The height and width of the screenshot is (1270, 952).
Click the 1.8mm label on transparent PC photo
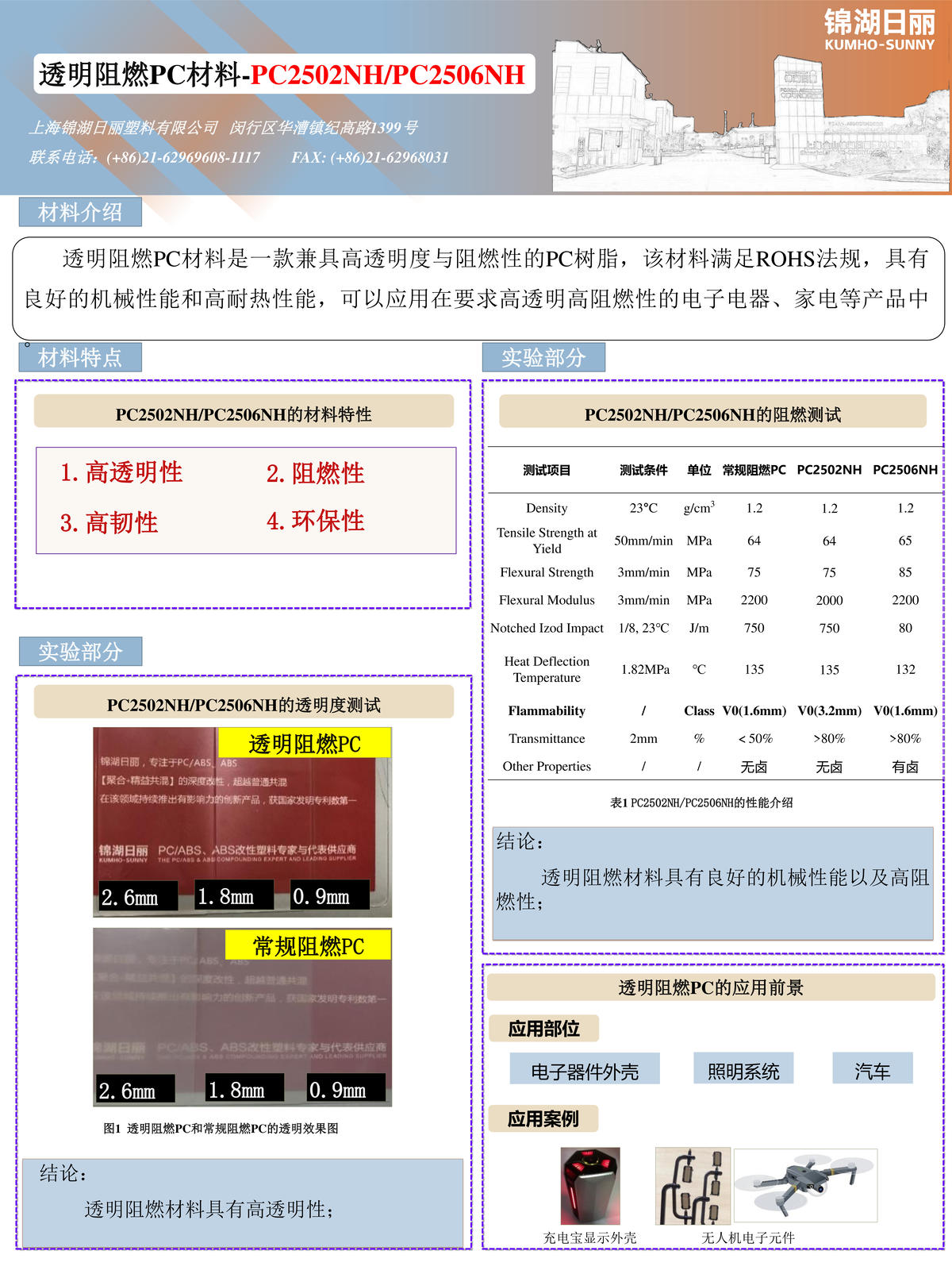pos(234,895)
